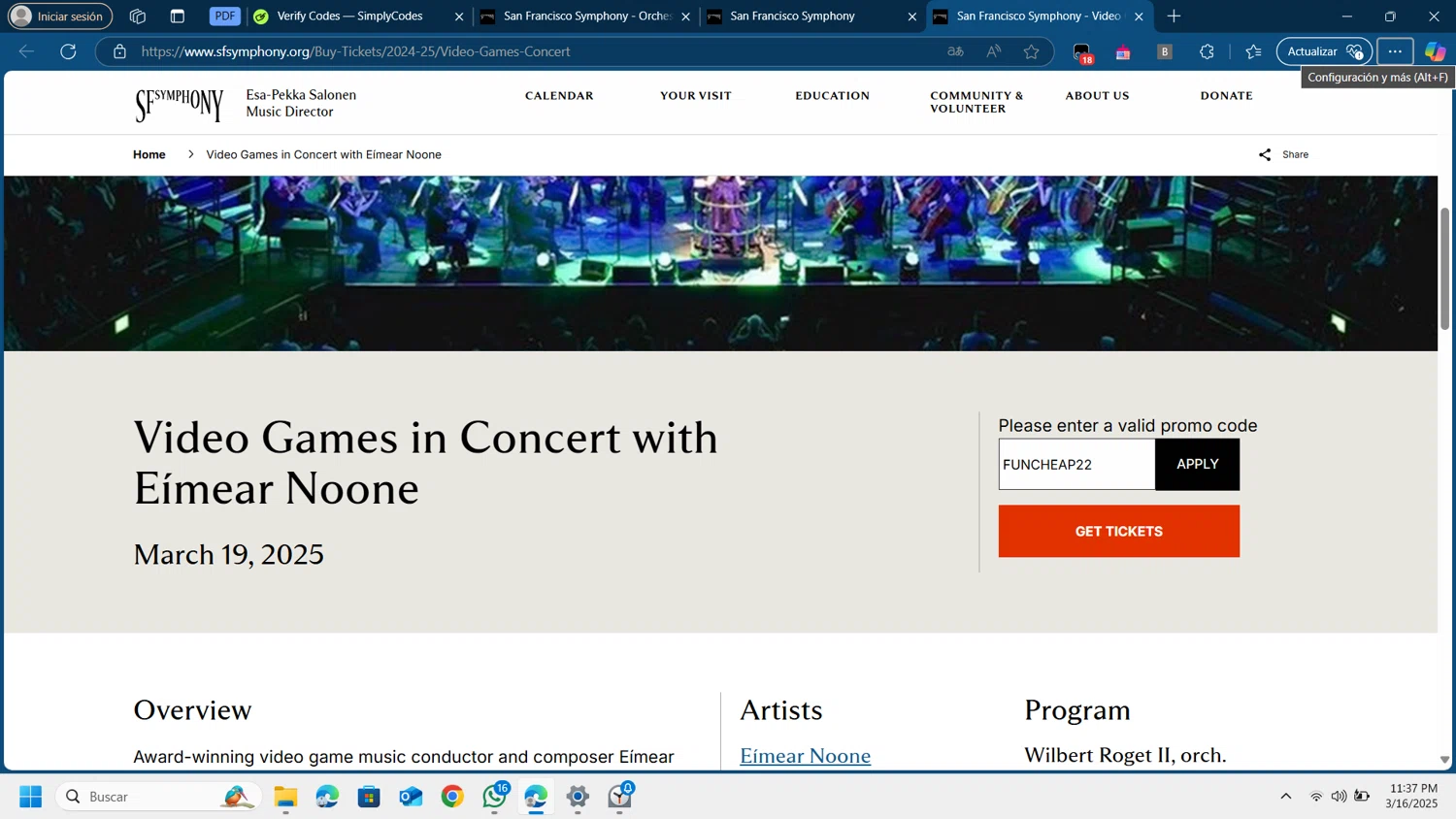Reload the page with refresh icon
Viewport: 1456px width, 819px height.
[68, 51]
